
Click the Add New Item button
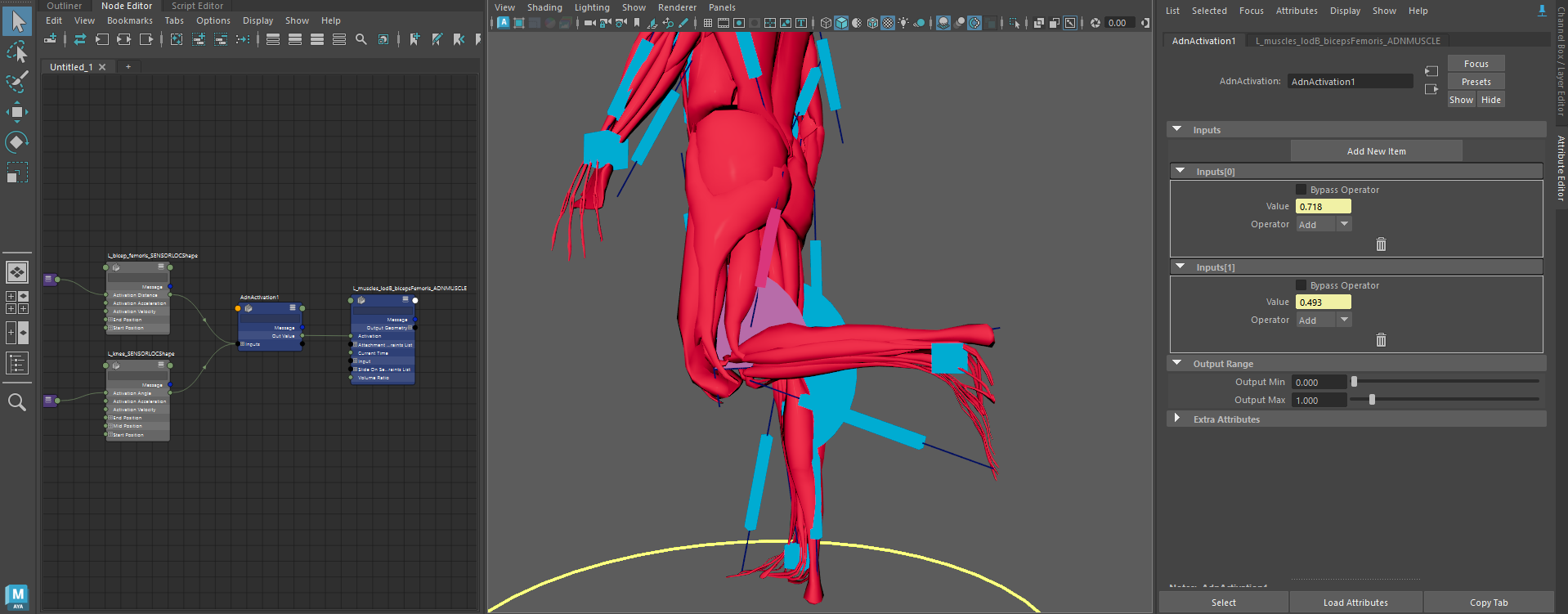click(1376, 151)
